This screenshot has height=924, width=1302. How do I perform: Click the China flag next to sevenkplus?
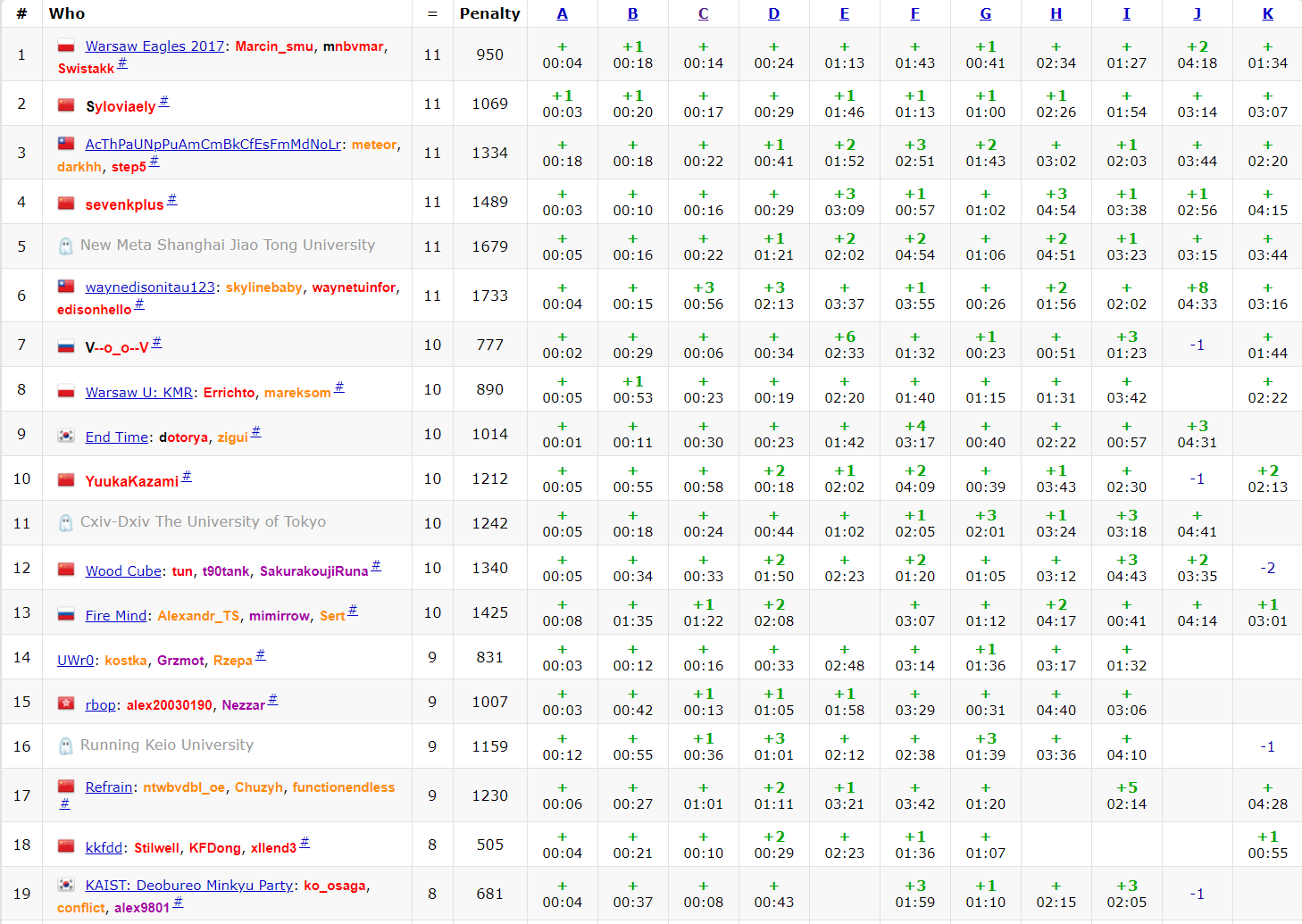[66, 204]
